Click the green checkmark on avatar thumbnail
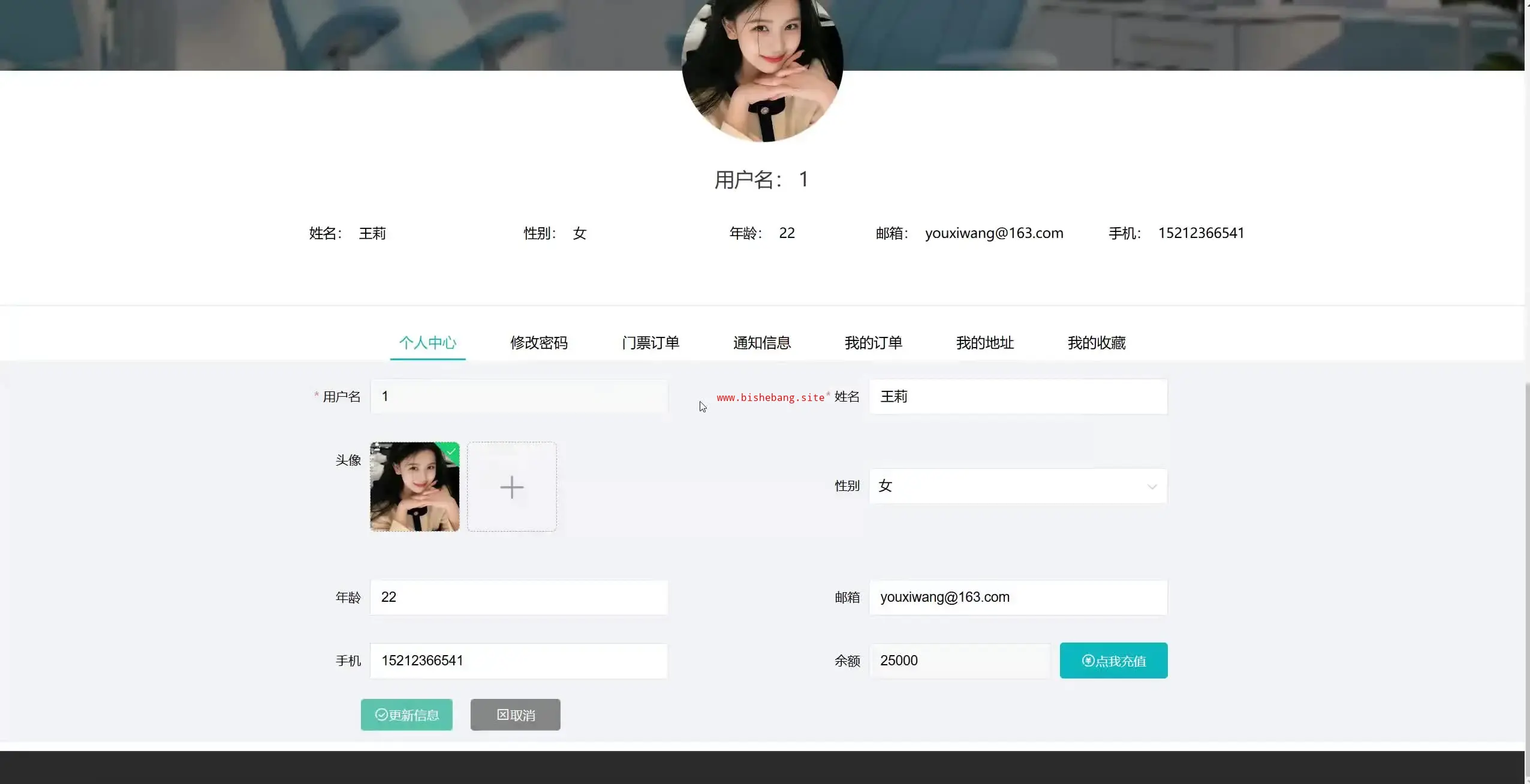This screenshot has width=1530, height=784. point(451,451)
